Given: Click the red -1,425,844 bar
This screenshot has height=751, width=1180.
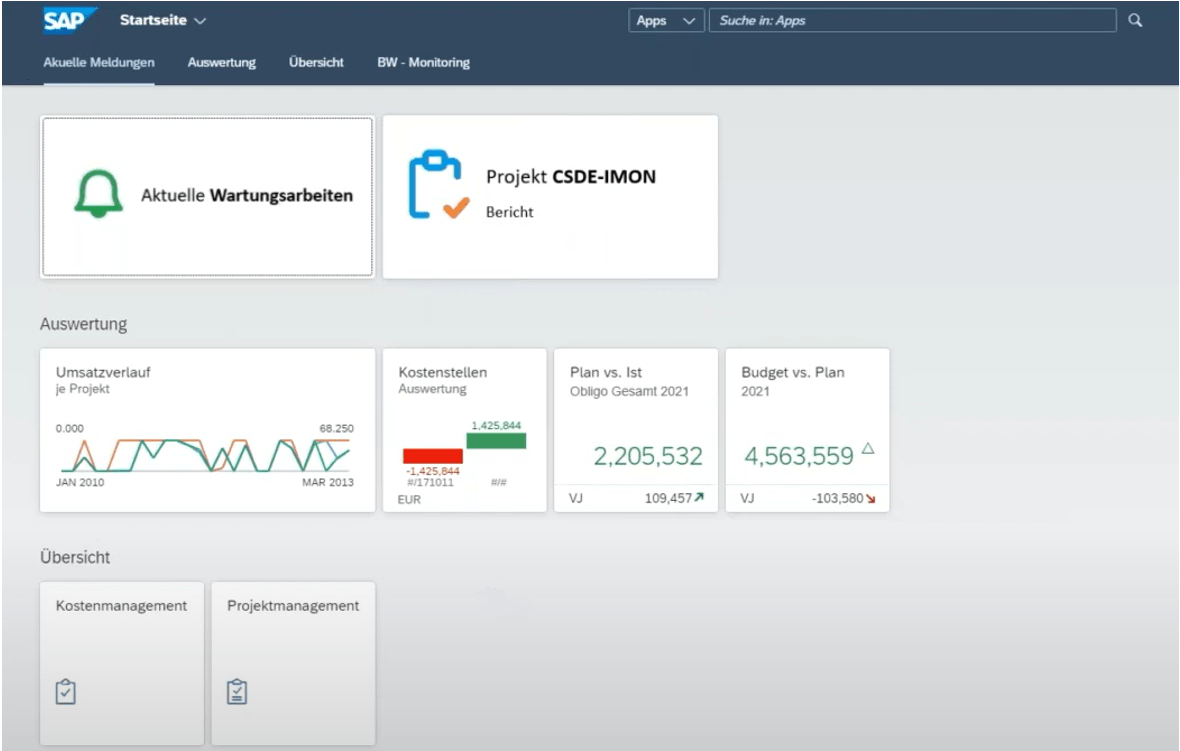Looking at the screenshot, I should [433, 456].
